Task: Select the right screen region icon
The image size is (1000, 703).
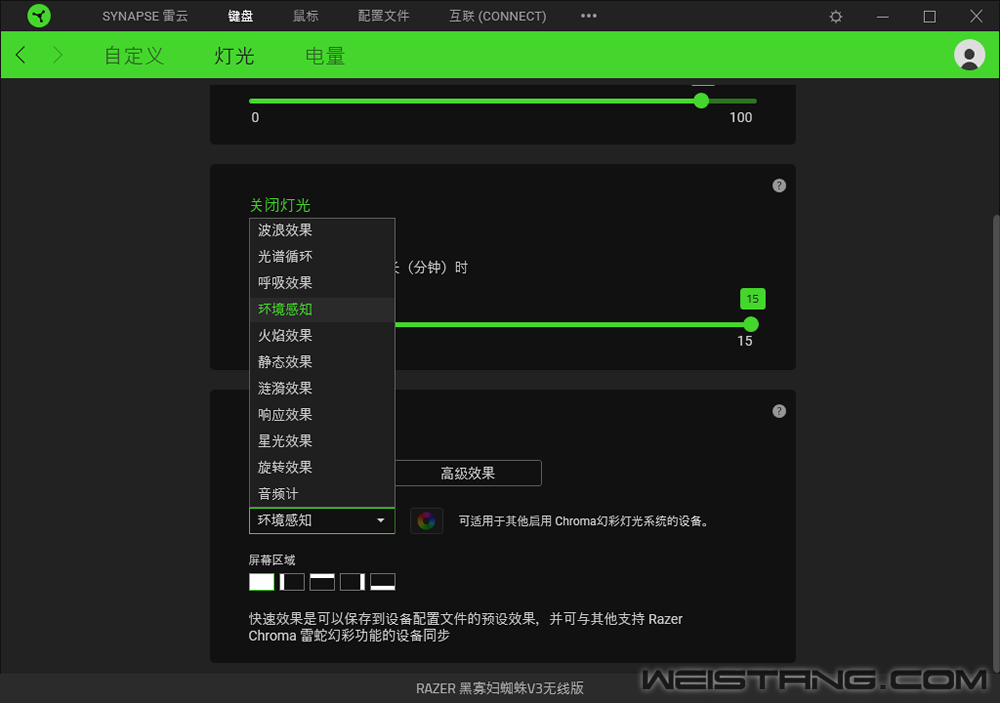Action: [x=353, y=582]
